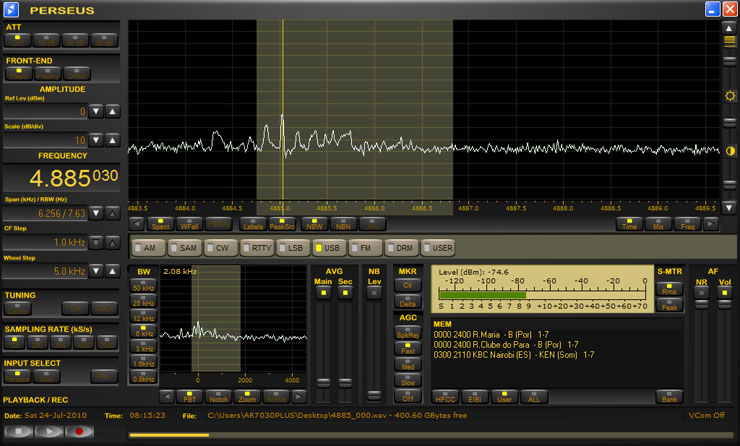Turn AGC Off

(x=408, y=396)
